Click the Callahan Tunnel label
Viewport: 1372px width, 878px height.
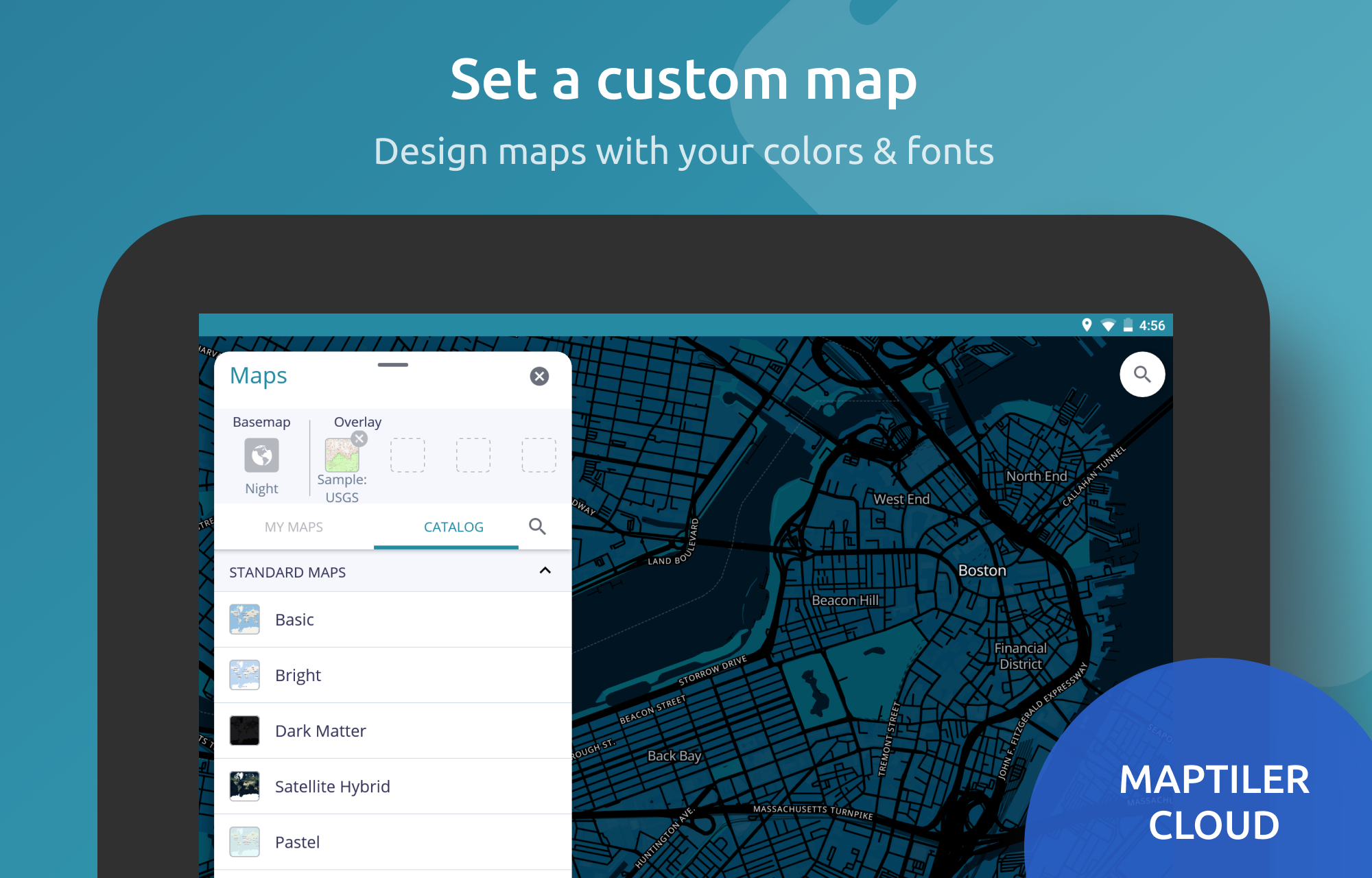click(1094, 476)
